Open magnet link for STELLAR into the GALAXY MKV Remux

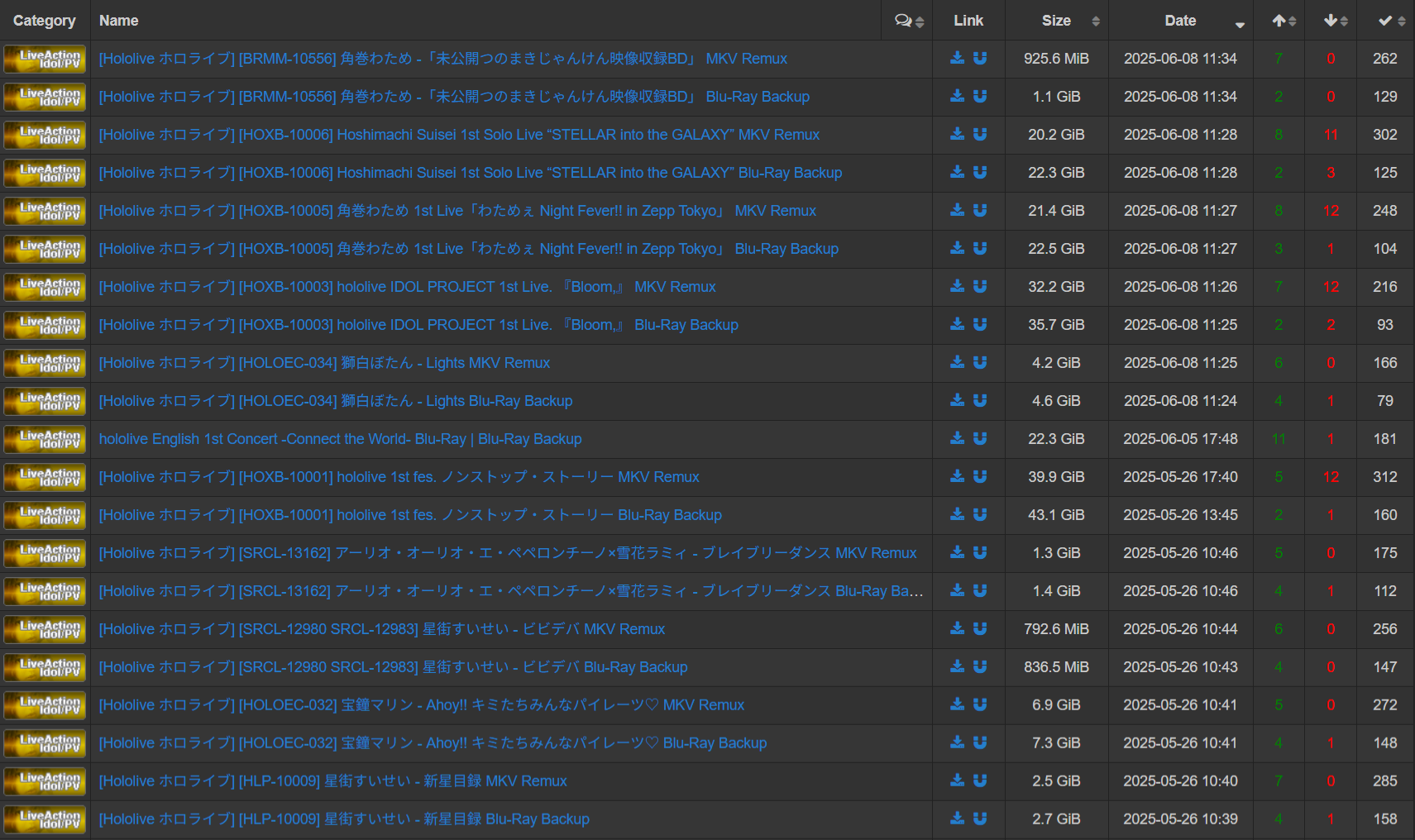coord(980,134)
